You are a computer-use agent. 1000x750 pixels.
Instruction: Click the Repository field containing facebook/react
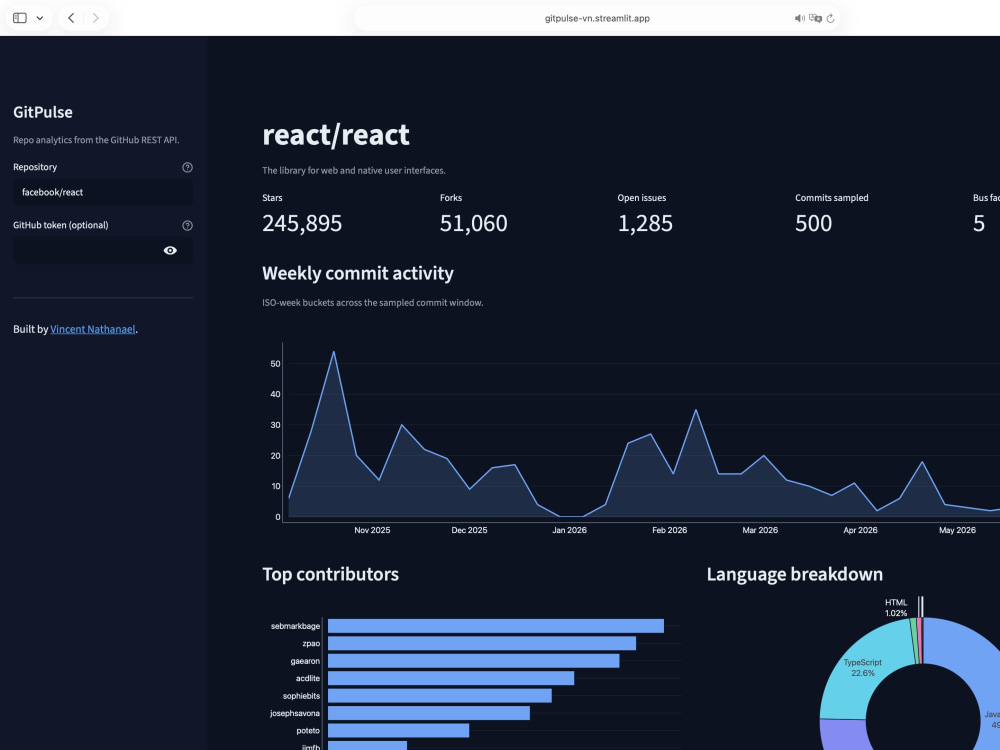coord(103,192)
